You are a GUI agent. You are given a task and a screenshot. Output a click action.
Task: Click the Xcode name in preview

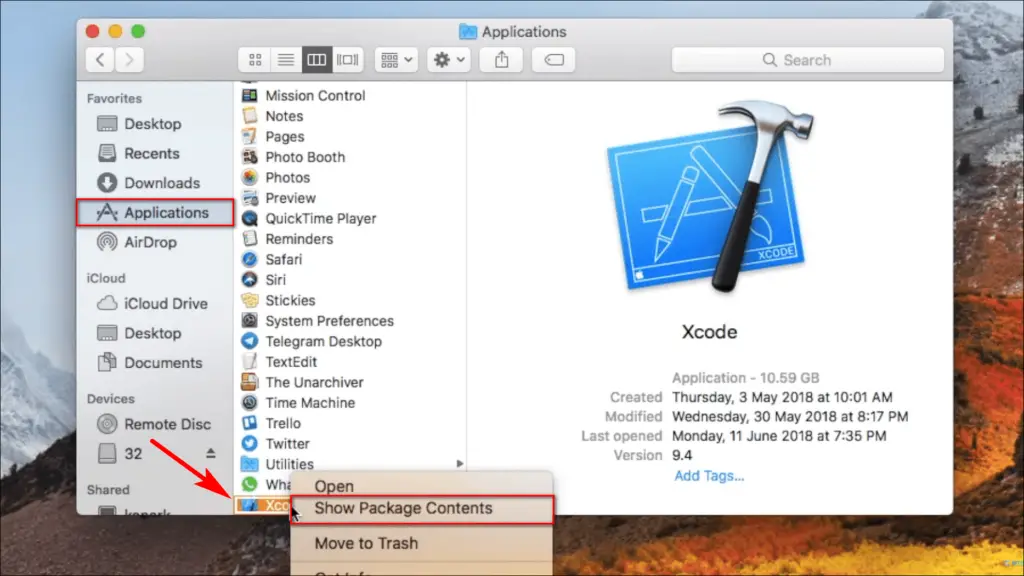click(x=709, y=332)
